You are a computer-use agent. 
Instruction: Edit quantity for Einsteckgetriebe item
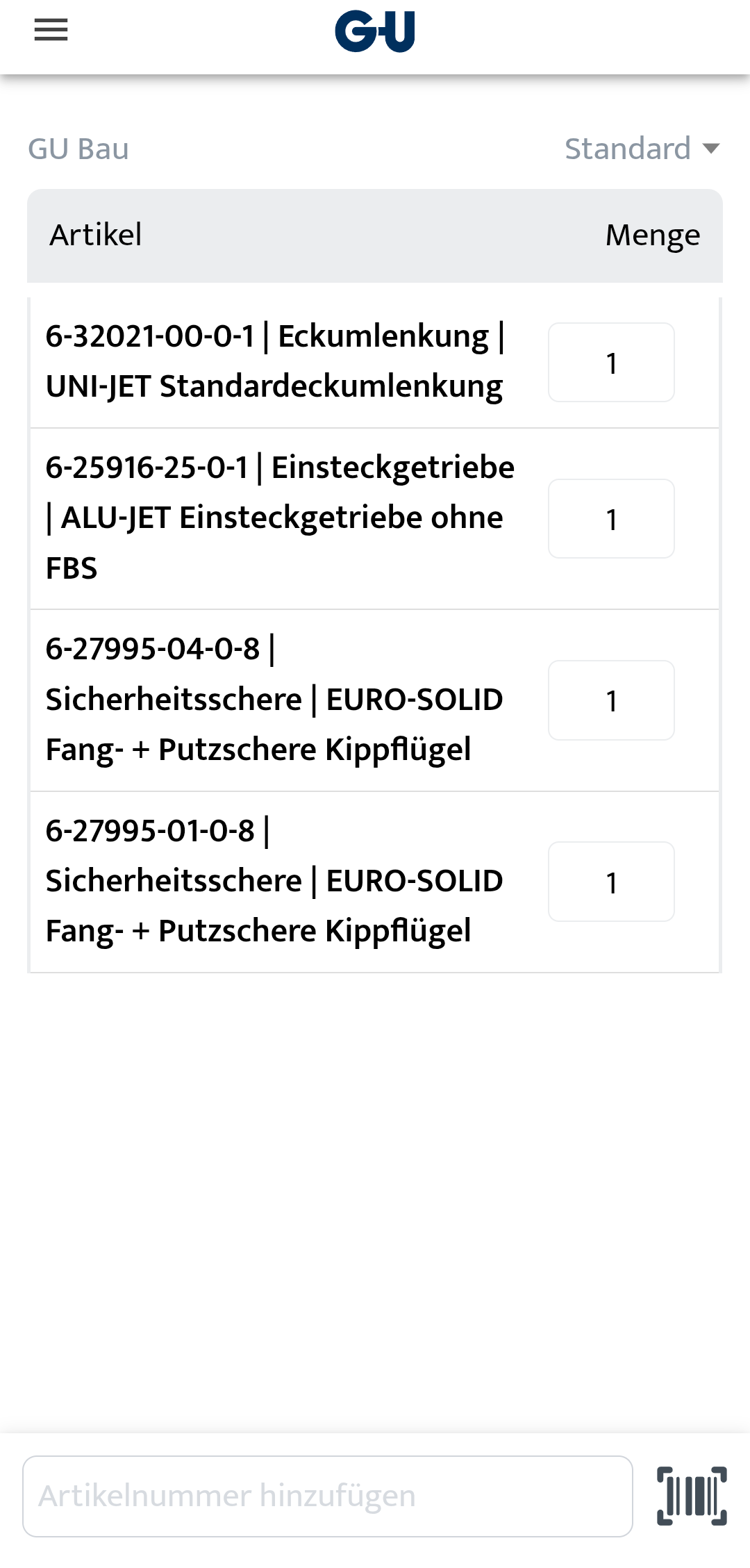[x=611, y=519]
